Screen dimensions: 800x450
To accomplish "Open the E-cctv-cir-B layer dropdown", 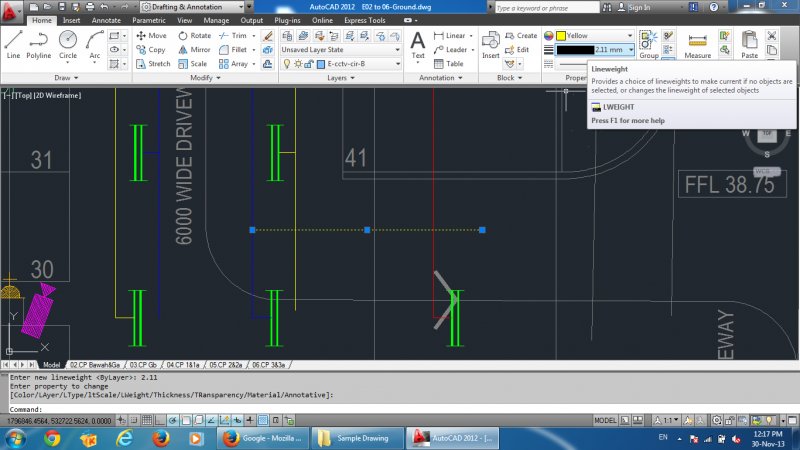I will coord(341,64).
